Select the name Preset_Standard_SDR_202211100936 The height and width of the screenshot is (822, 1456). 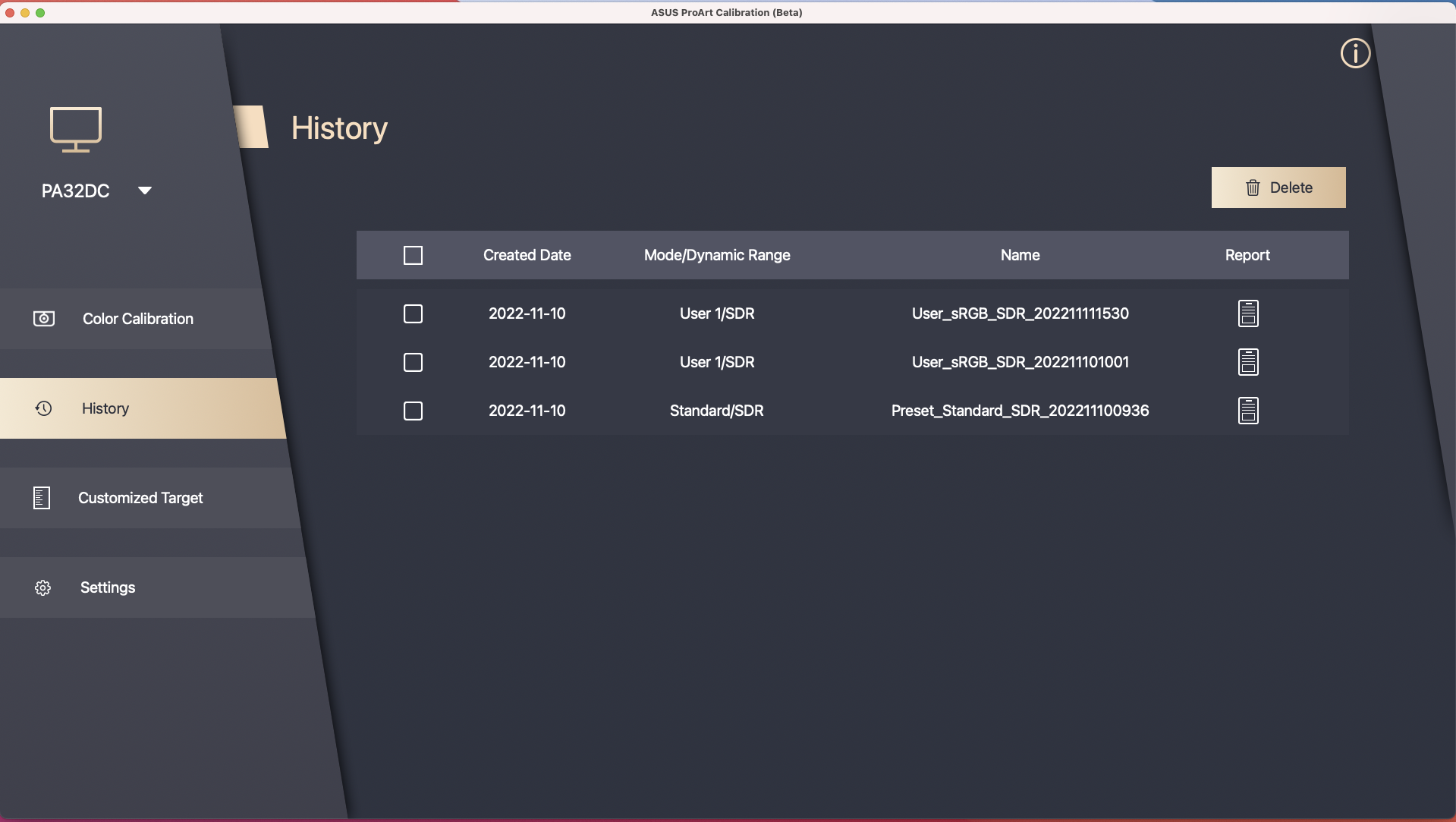(x=1020, y=411)
